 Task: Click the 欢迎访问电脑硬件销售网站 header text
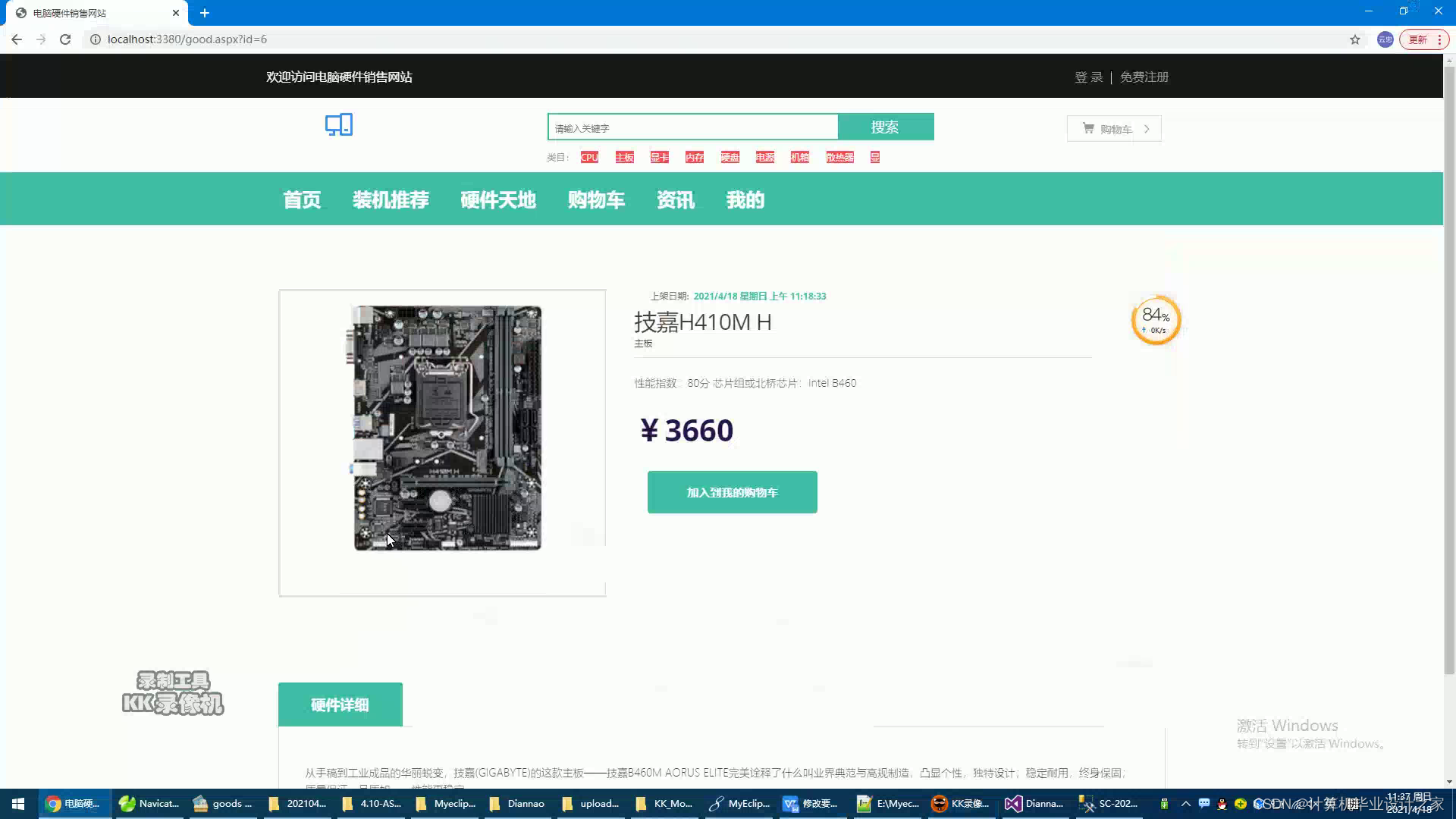tap(339, 77)
